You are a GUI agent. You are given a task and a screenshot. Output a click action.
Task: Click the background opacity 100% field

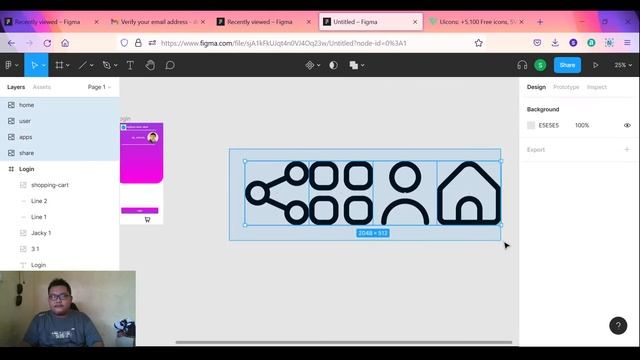click(582, 125)
